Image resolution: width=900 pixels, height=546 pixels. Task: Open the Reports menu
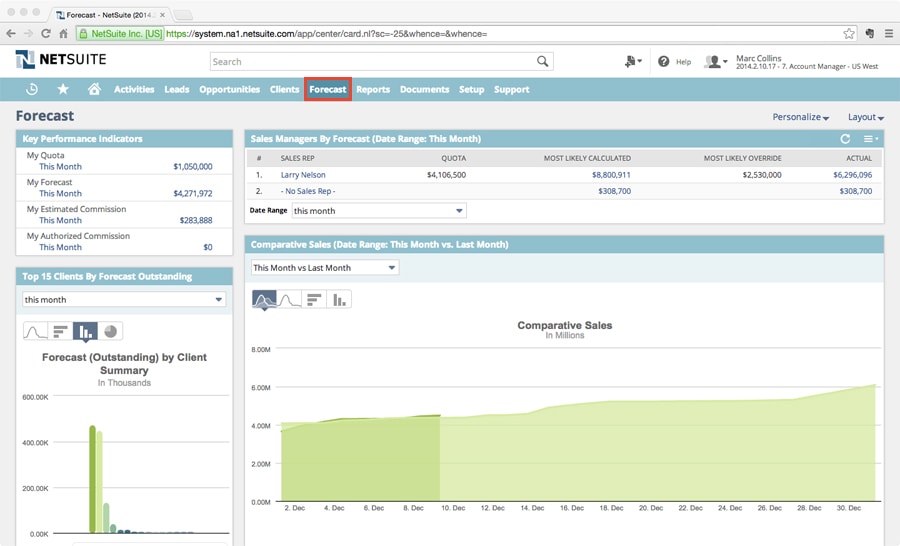coord(373,90)
